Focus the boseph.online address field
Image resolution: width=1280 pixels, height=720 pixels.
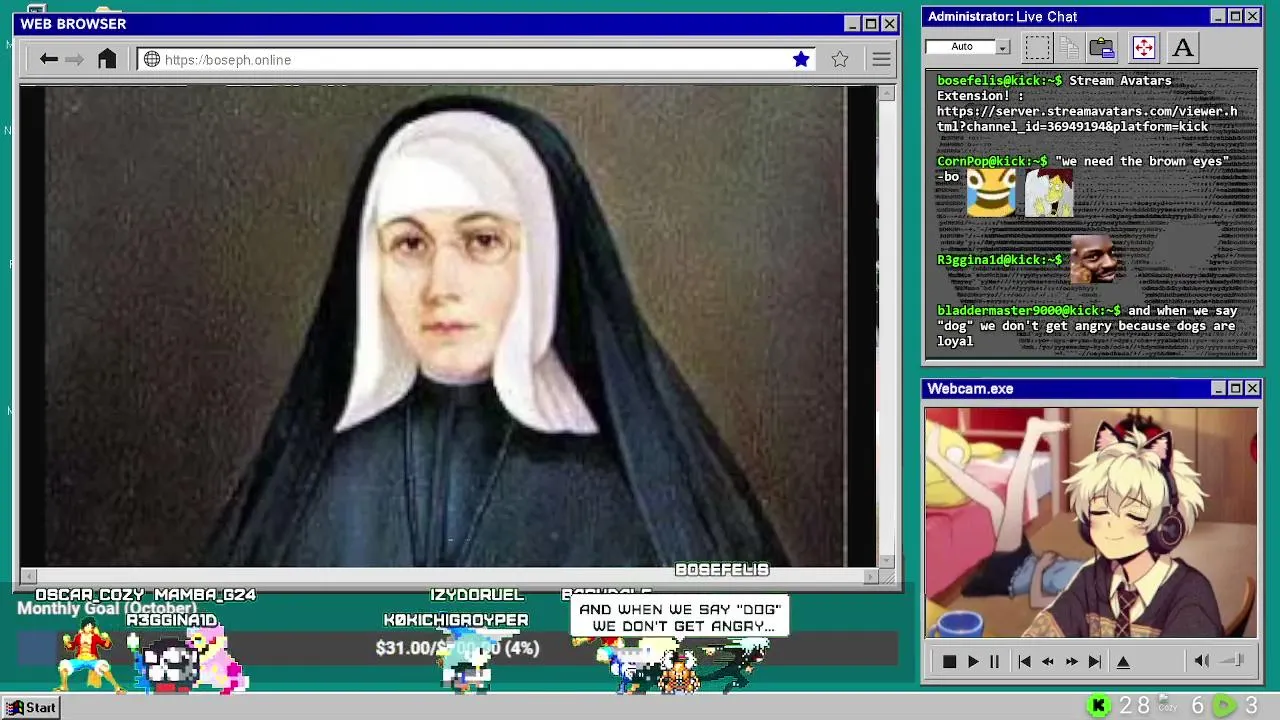click(x=476, y=59)
